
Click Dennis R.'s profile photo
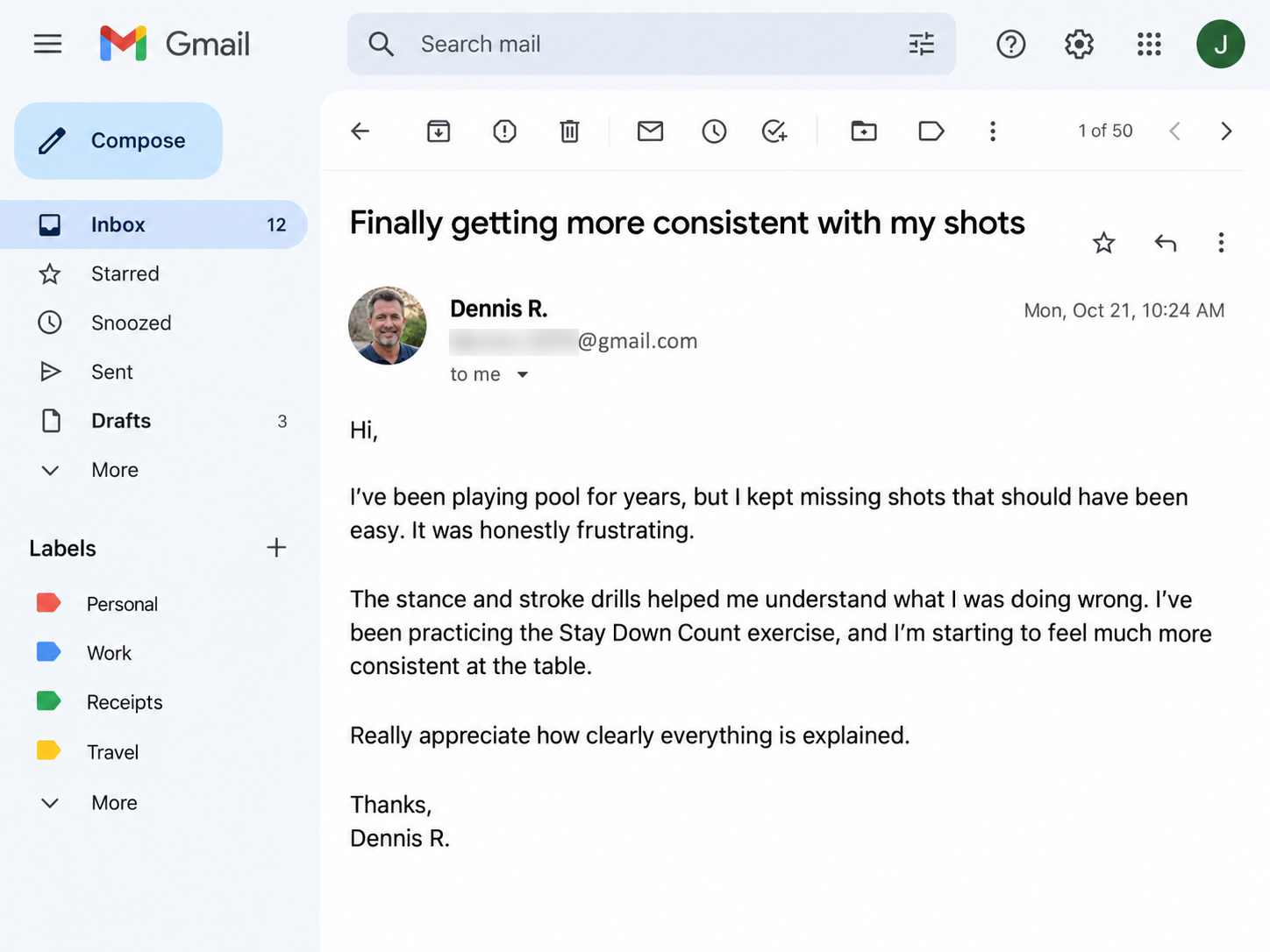pyautogui.click(x=388, y=325)
